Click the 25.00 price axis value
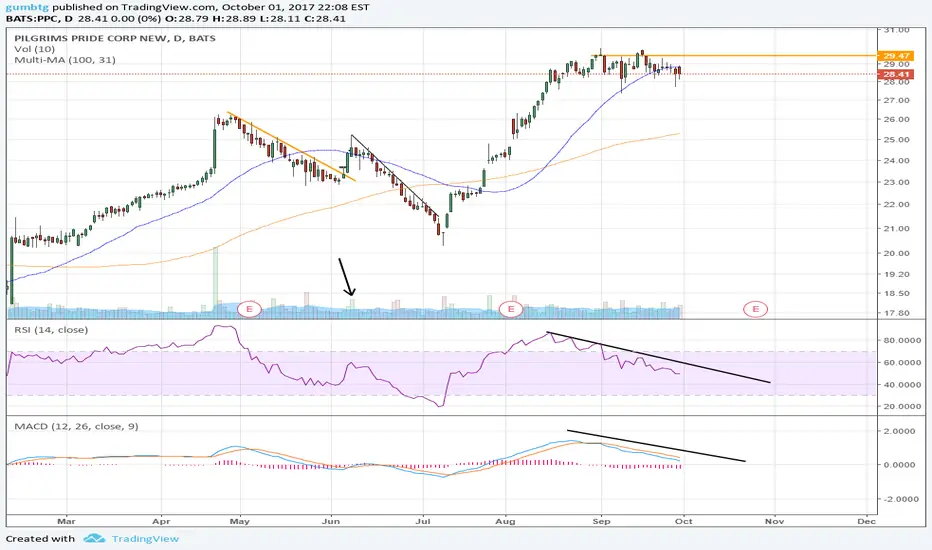This screenshot has width=932, height=550. 896,140
